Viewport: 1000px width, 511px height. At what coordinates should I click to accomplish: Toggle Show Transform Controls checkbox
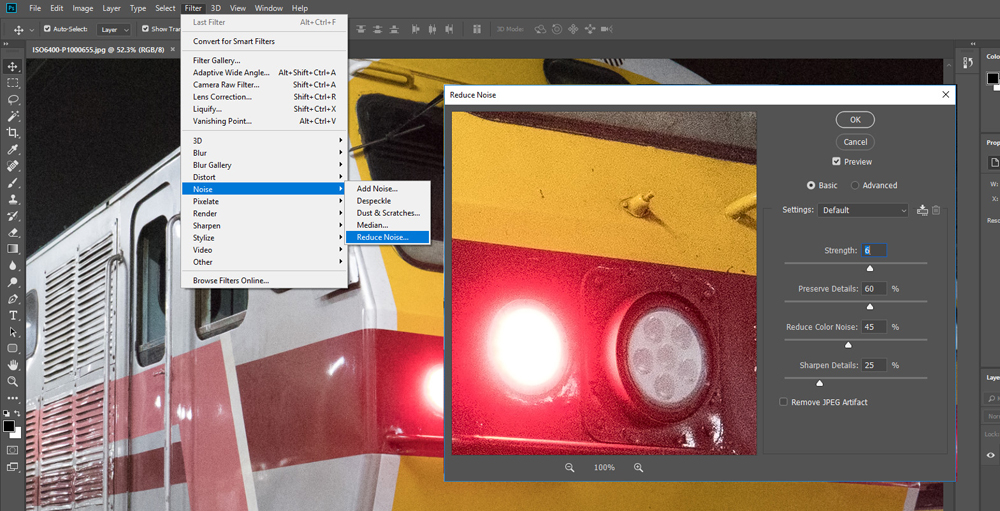pos(145,29)
